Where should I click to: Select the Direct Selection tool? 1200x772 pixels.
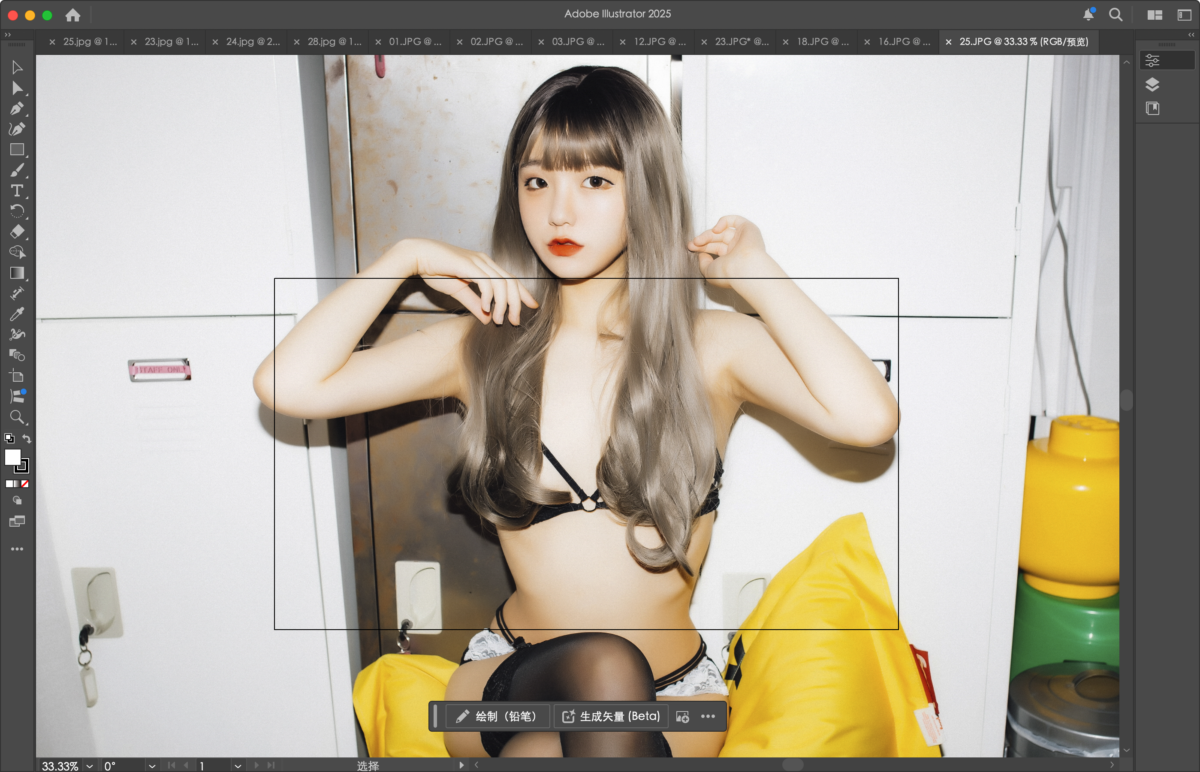pyautogui.click(x=17, y=88)
